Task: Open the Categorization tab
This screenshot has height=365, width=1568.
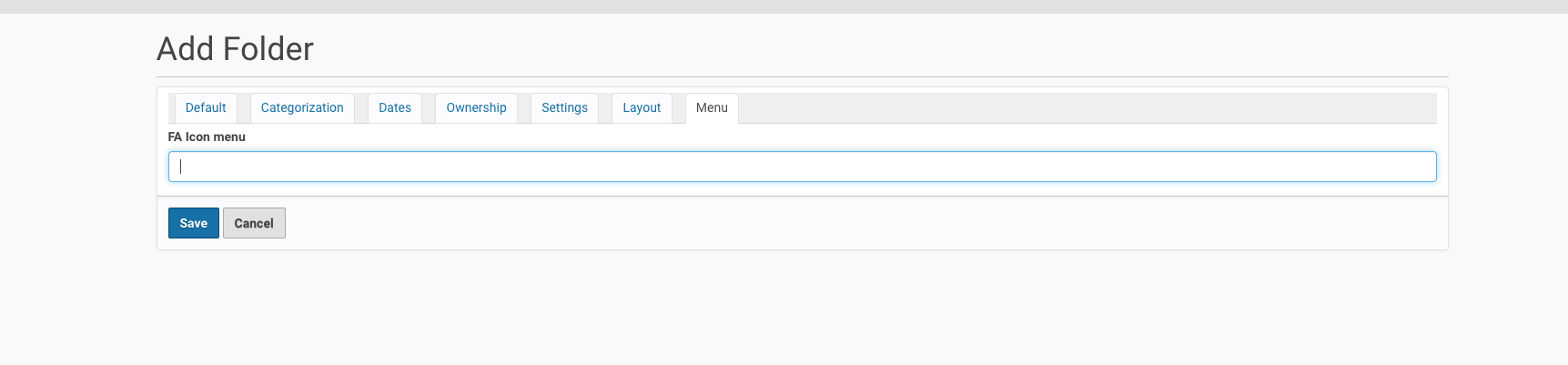Action: click(302, 107)
